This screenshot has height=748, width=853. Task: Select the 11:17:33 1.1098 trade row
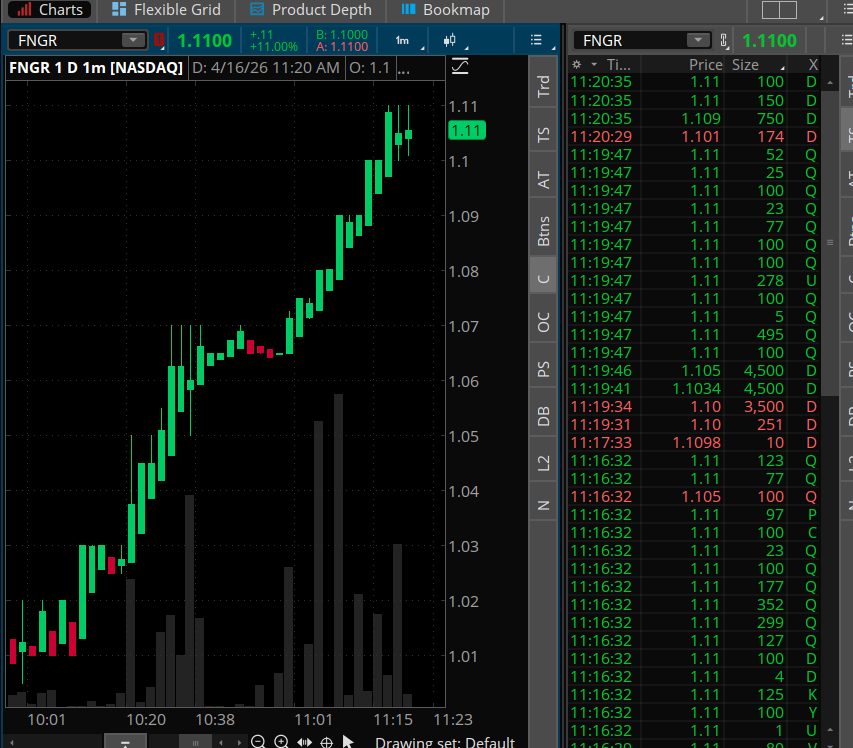[694, 442]
